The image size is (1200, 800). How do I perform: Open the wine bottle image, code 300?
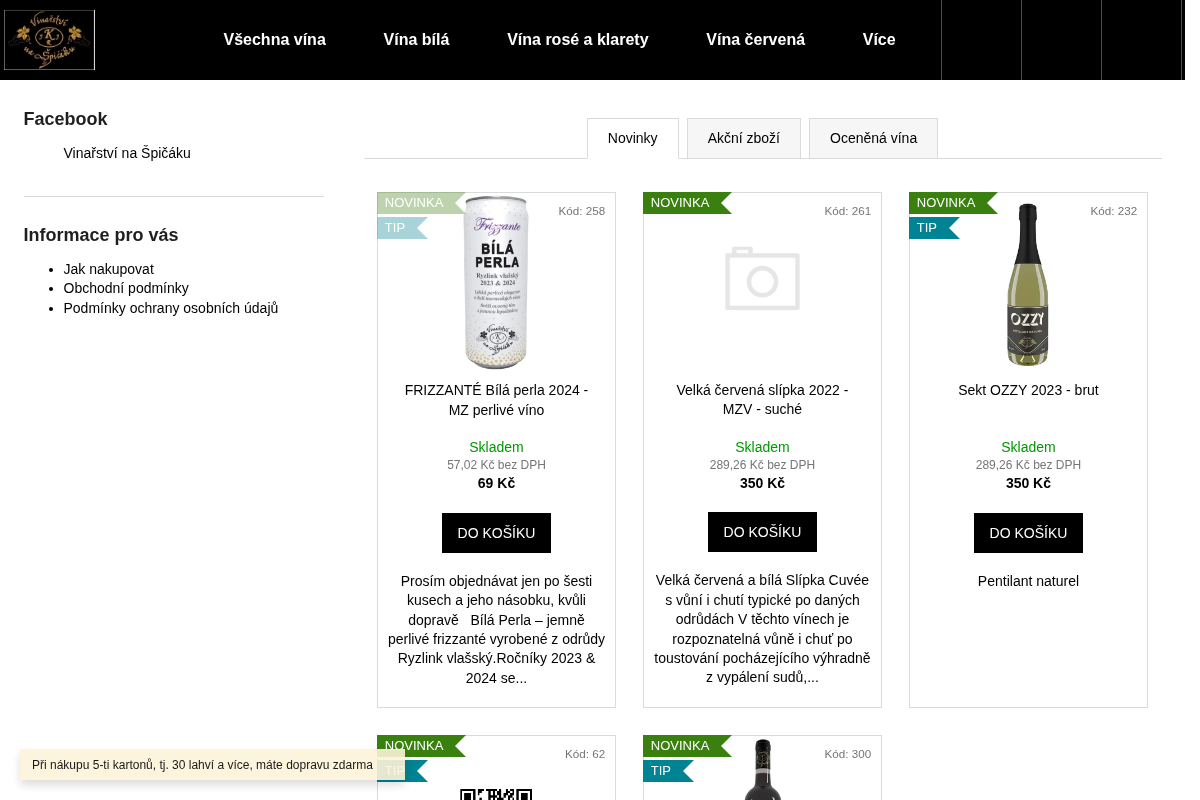pyautogui.click(x=762, y=769)
